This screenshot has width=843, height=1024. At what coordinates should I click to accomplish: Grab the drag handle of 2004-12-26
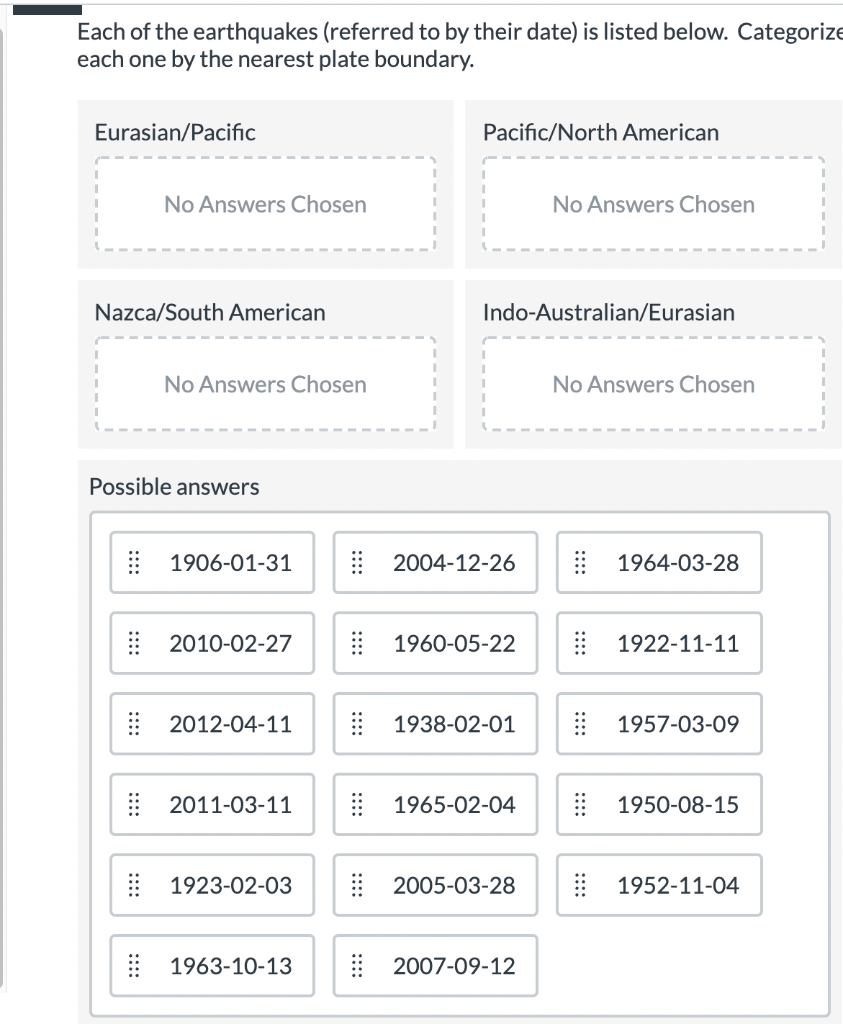[357, 562]
